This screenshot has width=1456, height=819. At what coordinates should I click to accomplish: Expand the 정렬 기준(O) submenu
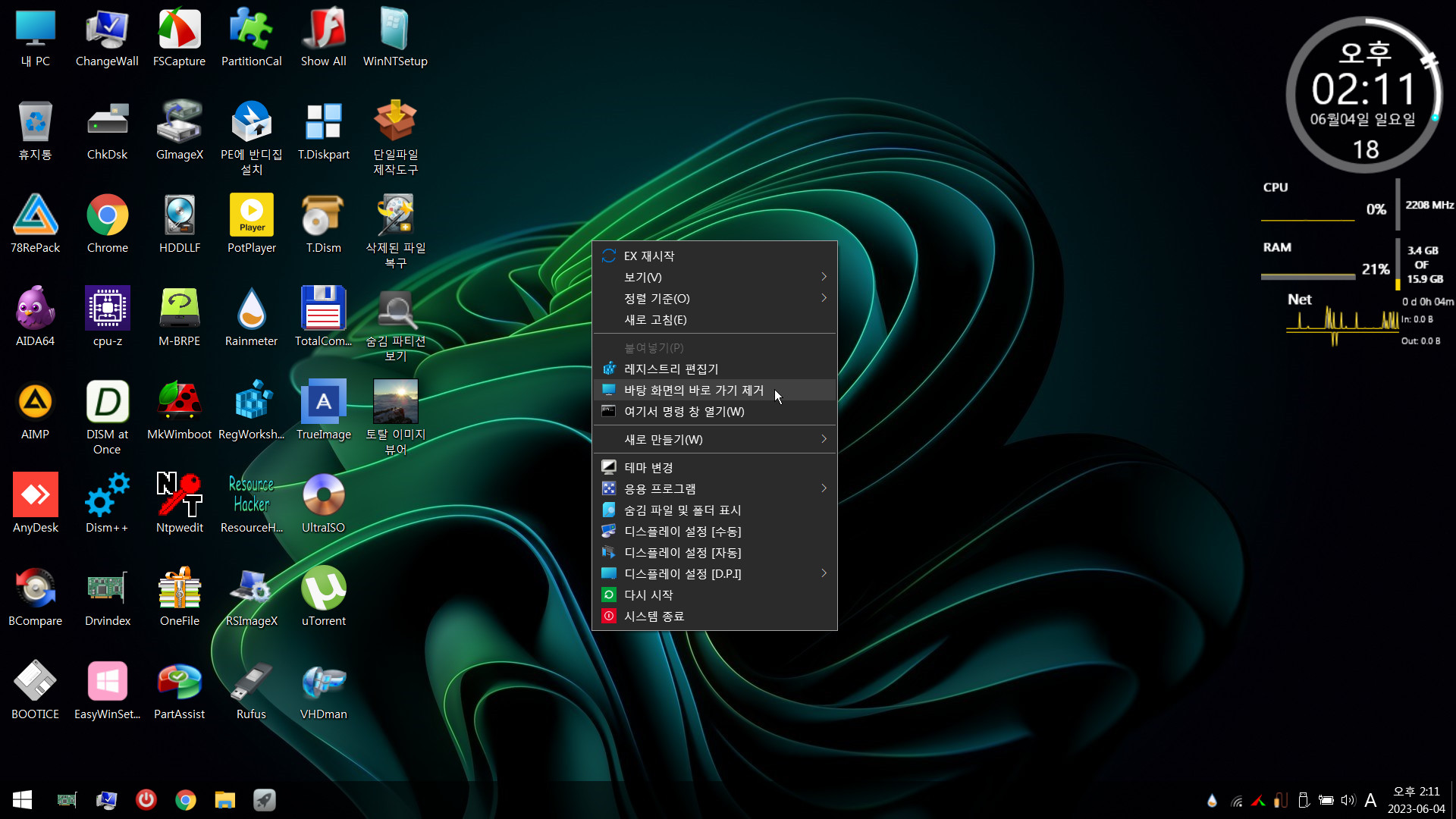point(714,298)
